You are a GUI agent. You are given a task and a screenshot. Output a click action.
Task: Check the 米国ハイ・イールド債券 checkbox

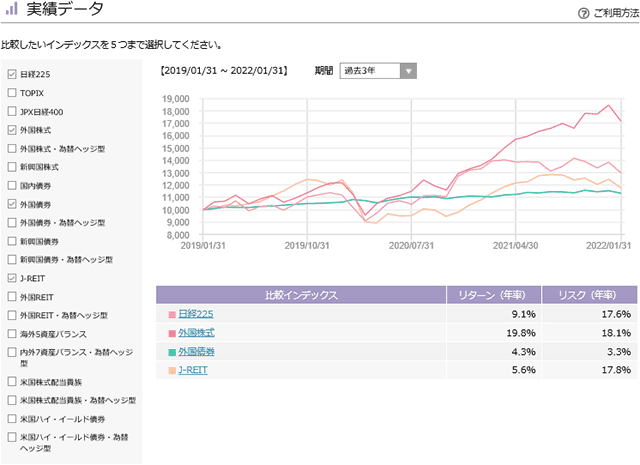pyautogui.click(x=12, y=419)
